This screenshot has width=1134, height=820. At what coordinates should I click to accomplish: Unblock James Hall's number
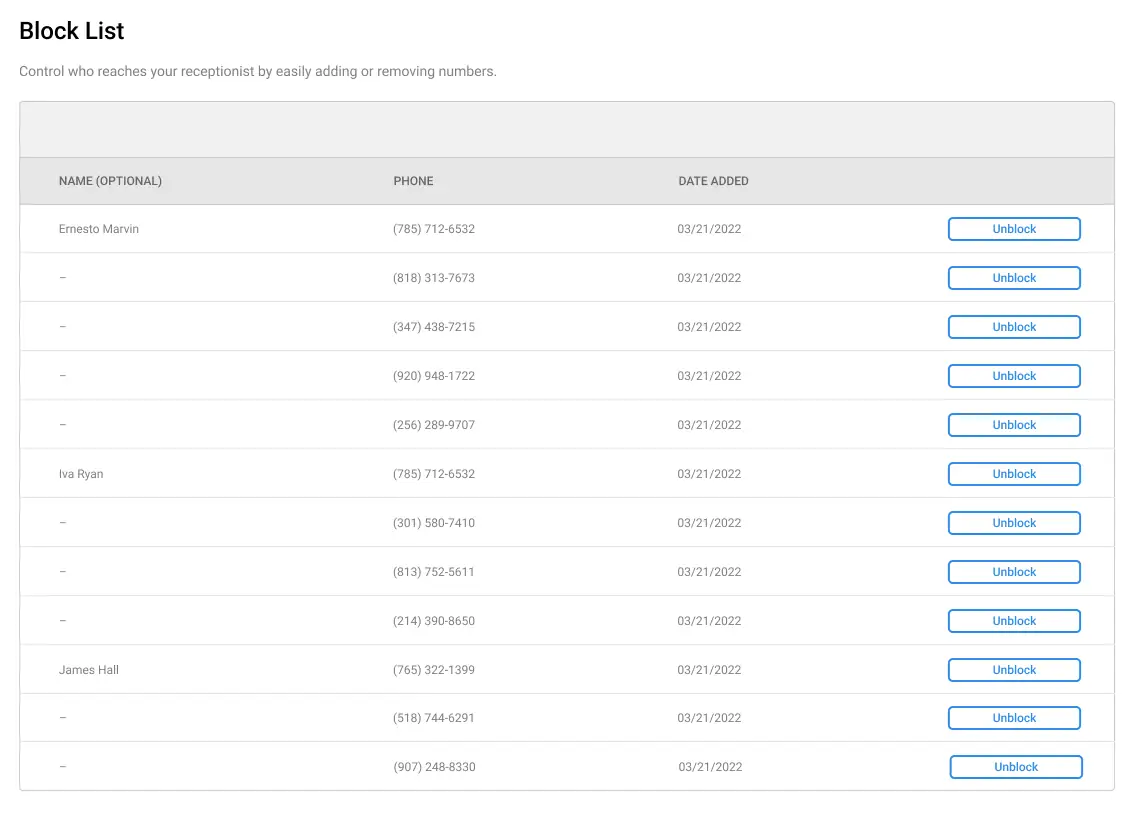pos(1014,670)
